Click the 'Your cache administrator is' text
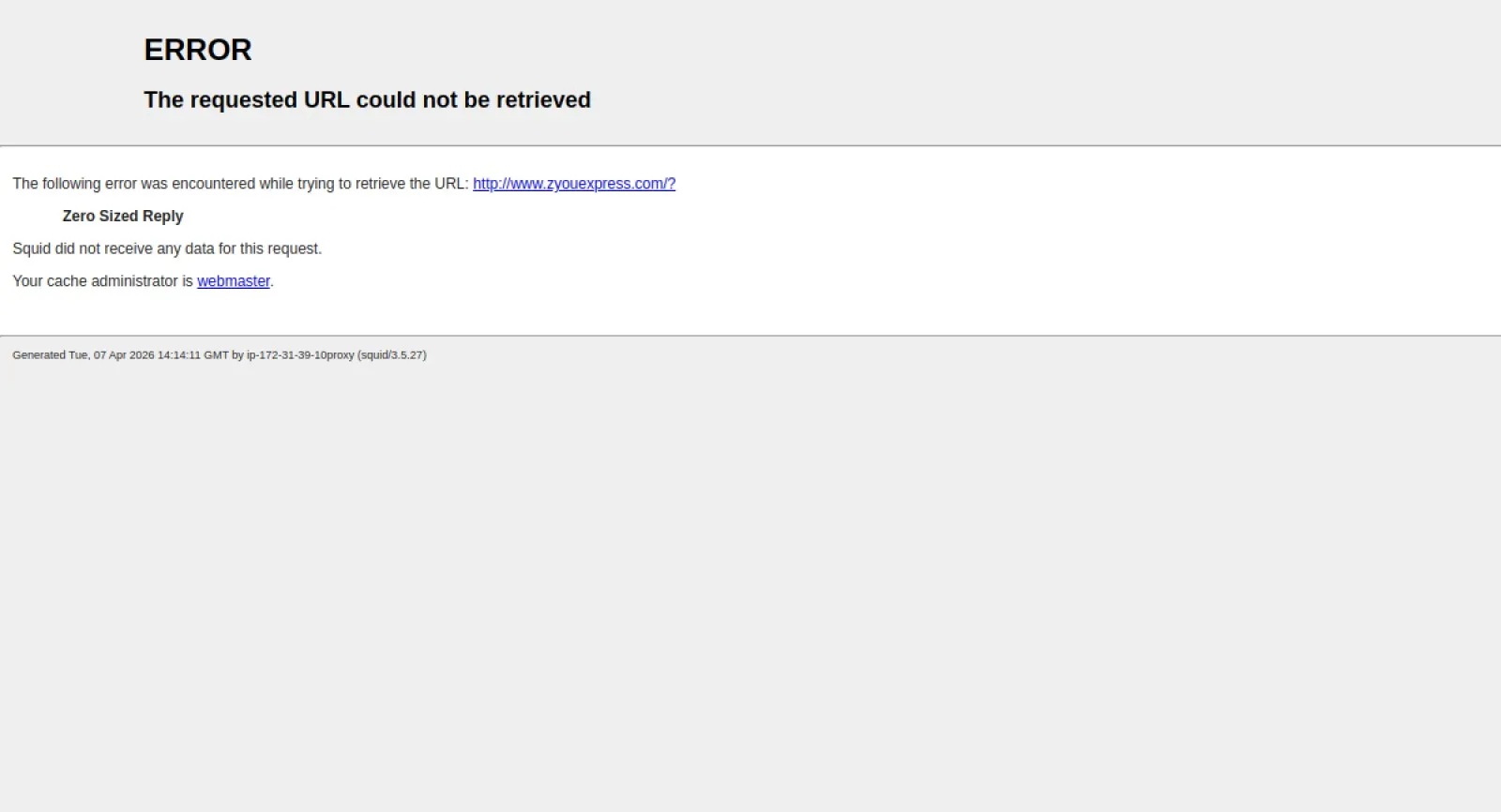Image resolution: width=1501 pixels, height=812 pixels. coord(102,281)
